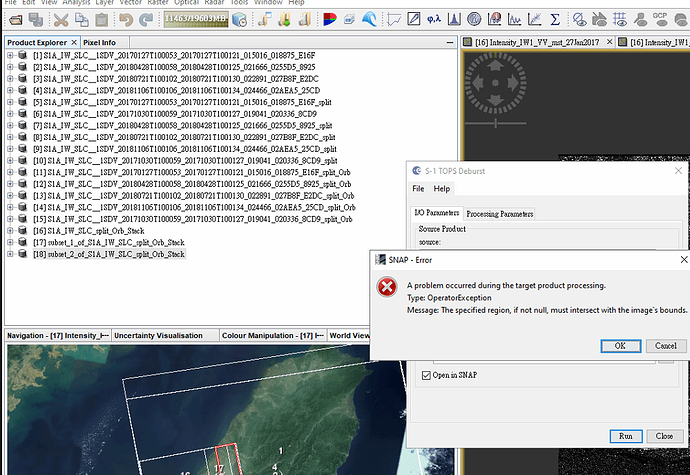
Task: Click the Paste clipboard icon
Action: (x=102, y=20)
